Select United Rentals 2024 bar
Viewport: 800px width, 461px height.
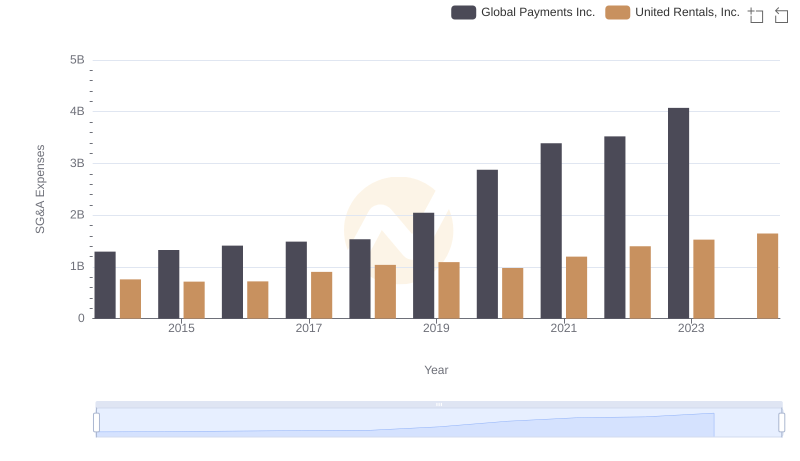[767, 276]
